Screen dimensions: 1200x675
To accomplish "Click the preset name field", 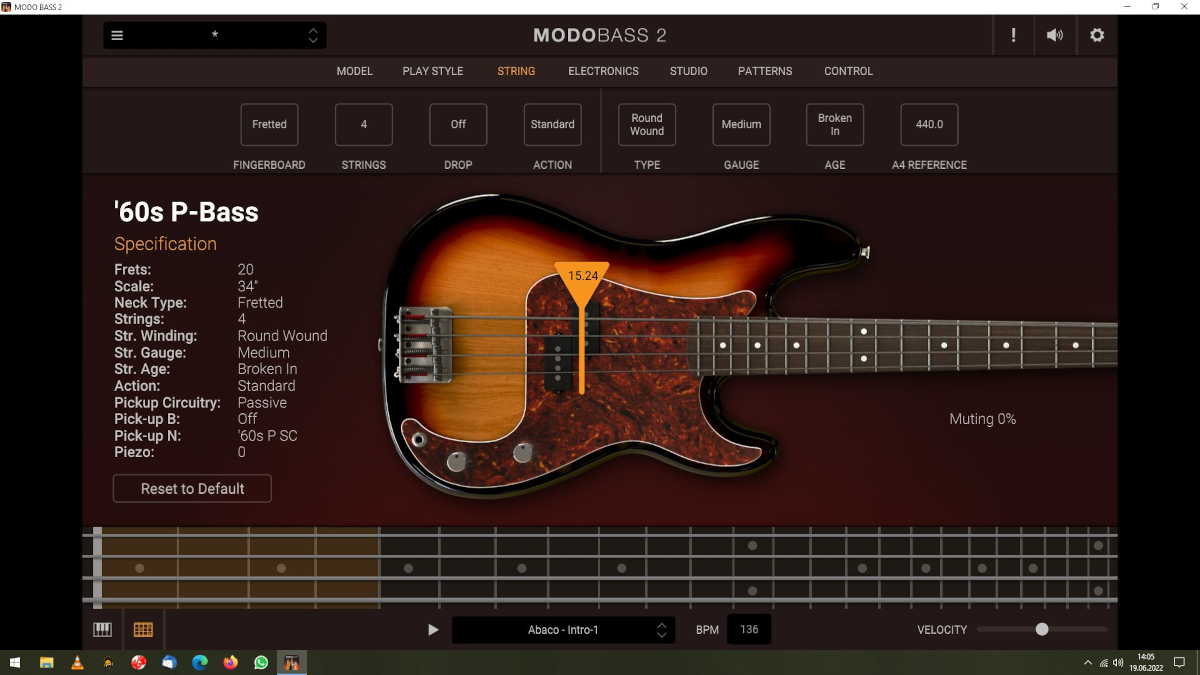I will 215,36.
